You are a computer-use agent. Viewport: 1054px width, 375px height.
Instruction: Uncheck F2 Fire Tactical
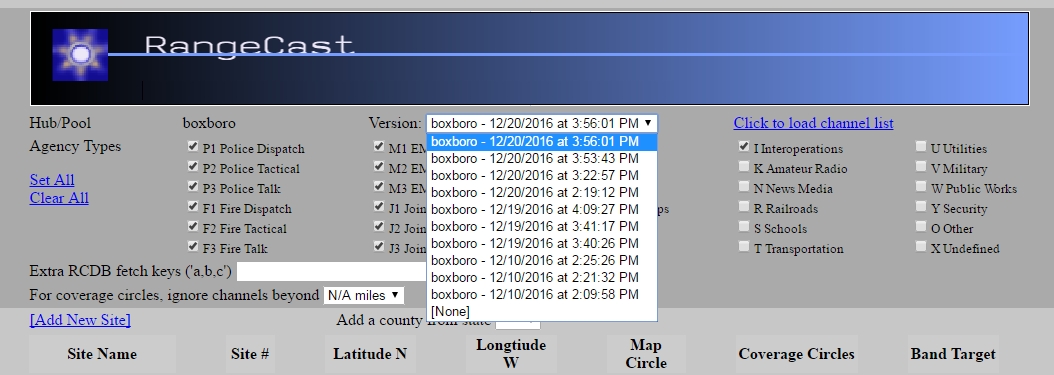[x=193, y=226]
